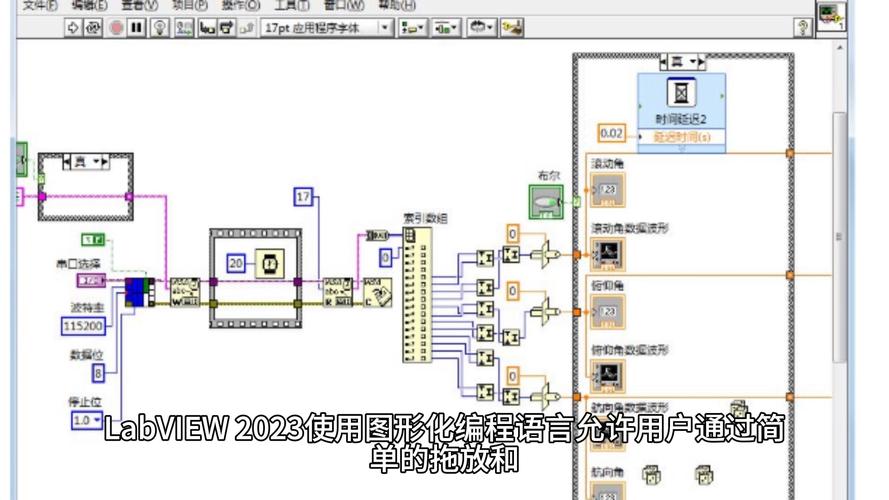889x500 pixels.
Task: Open the 查看(V) menu
Action: point(140,5)
